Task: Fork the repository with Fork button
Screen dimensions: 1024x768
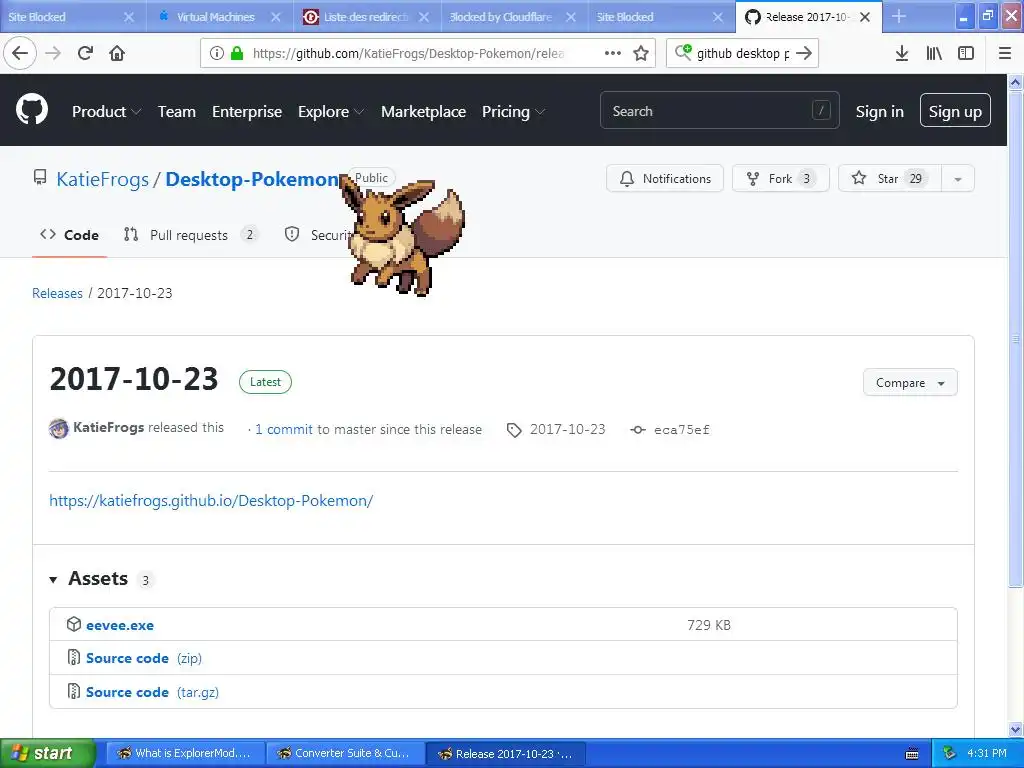Action: [x=780, y=178]
